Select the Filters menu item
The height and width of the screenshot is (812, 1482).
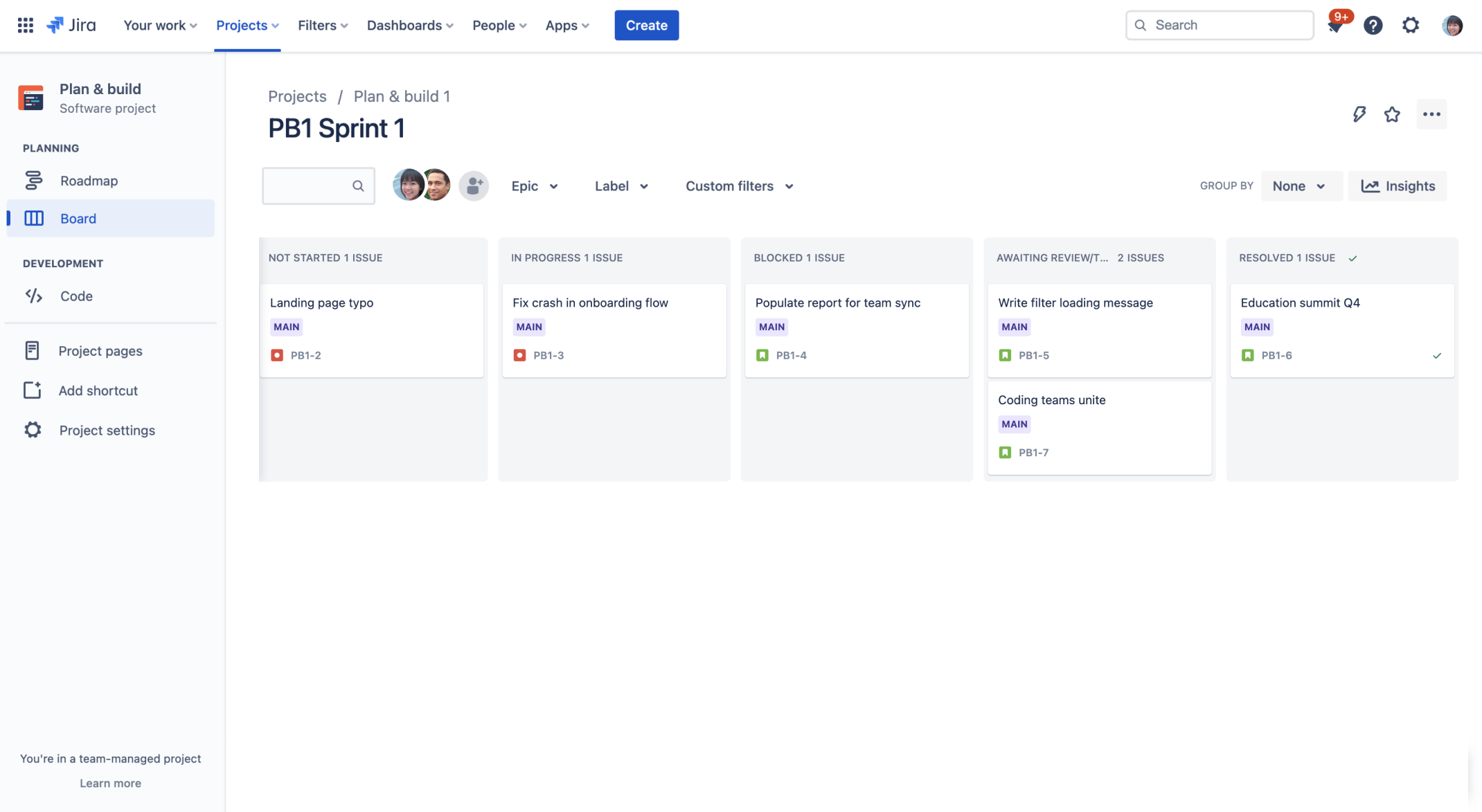321,25
